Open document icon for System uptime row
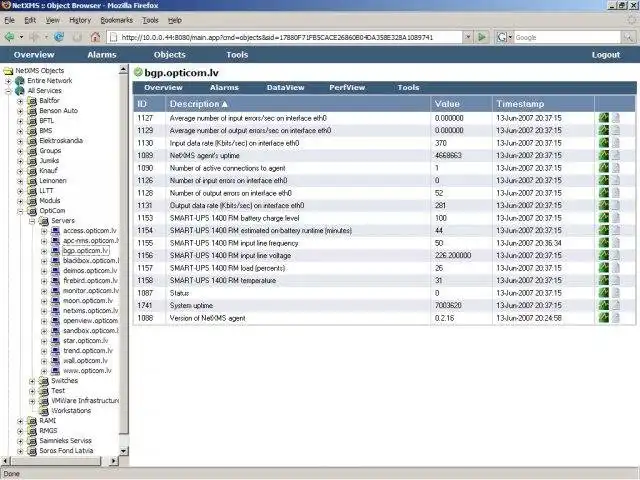The image size is (640, 480). click(x=615, y=305)
